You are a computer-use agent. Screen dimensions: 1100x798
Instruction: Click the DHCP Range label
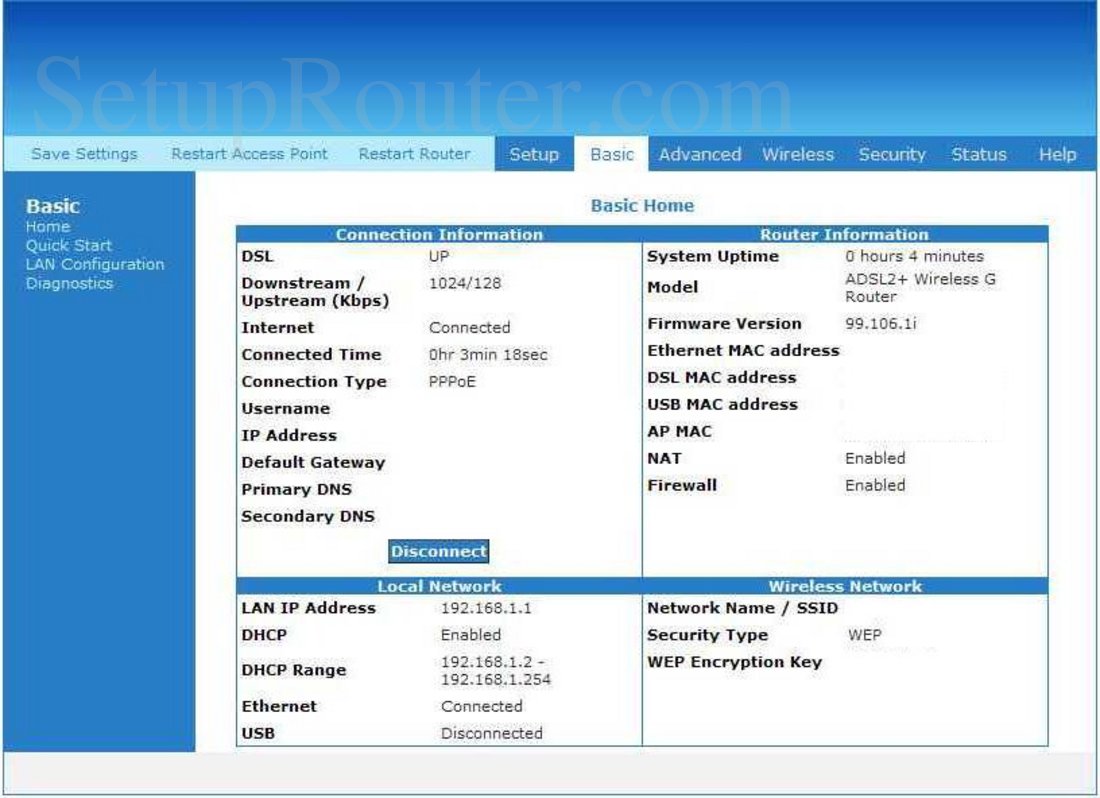pos(293,670)
